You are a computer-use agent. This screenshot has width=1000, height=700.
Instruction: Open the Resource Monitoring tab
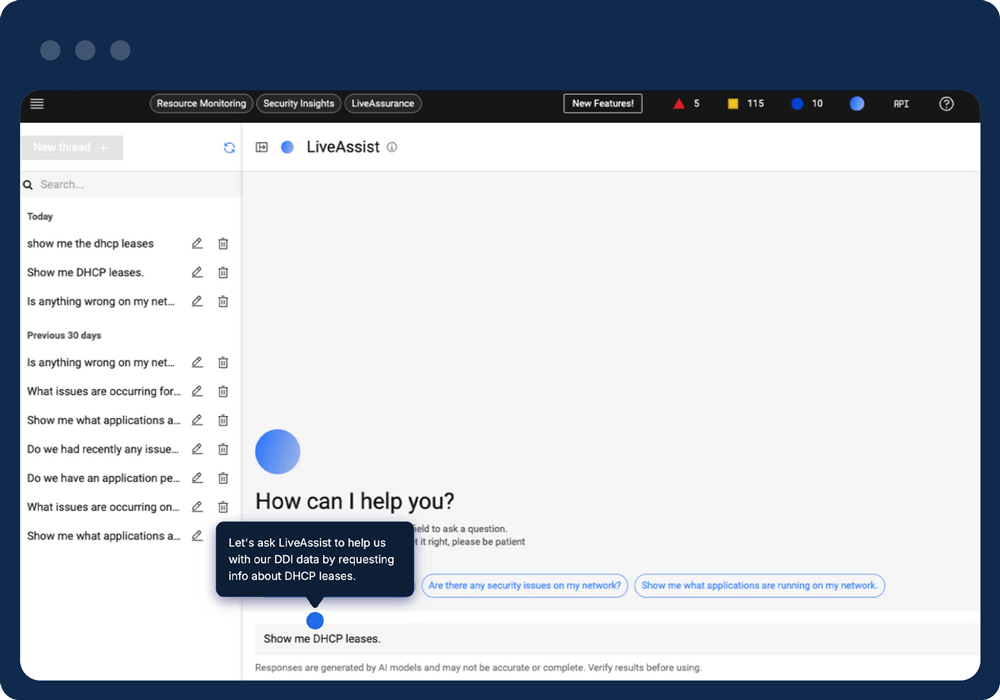201,104
